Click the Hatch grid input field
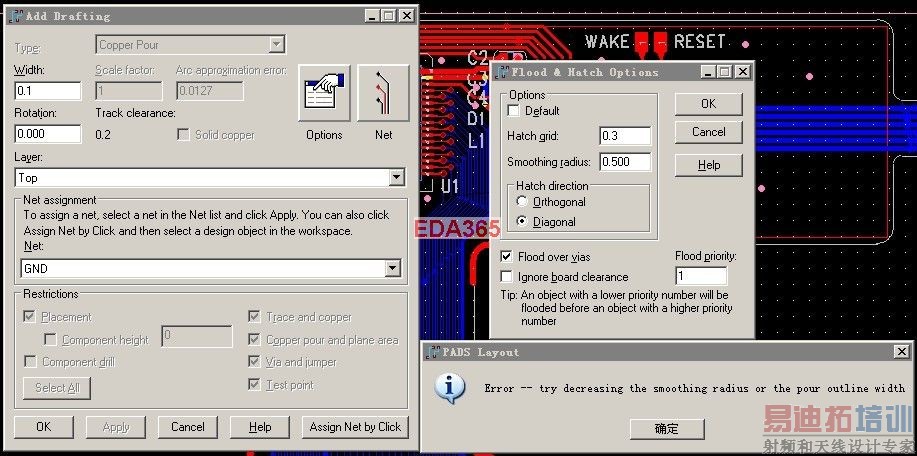 (x=625, y=136)
